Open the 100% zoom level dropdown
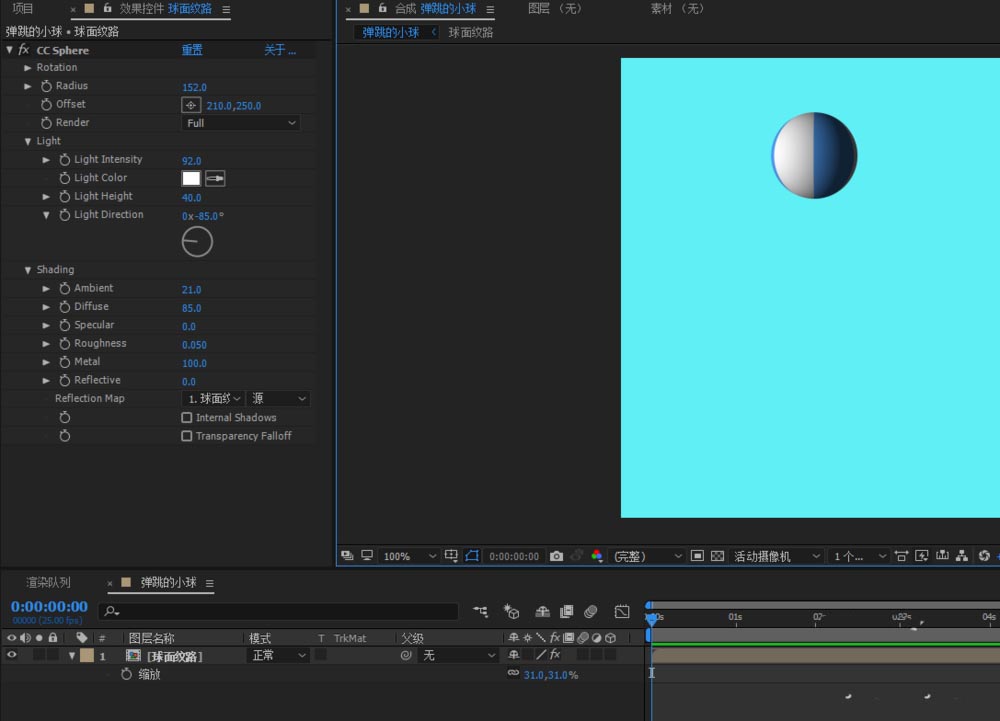The width and height of the screenshot is (1000, 721). (409, 556)
